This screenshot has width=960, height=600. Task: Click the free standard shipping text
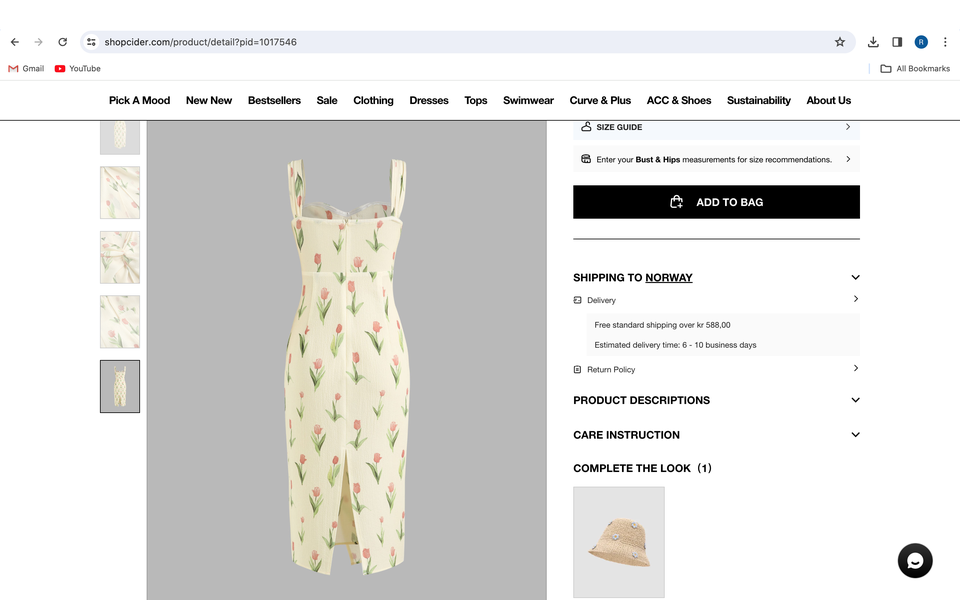click(x=662, y=325)
